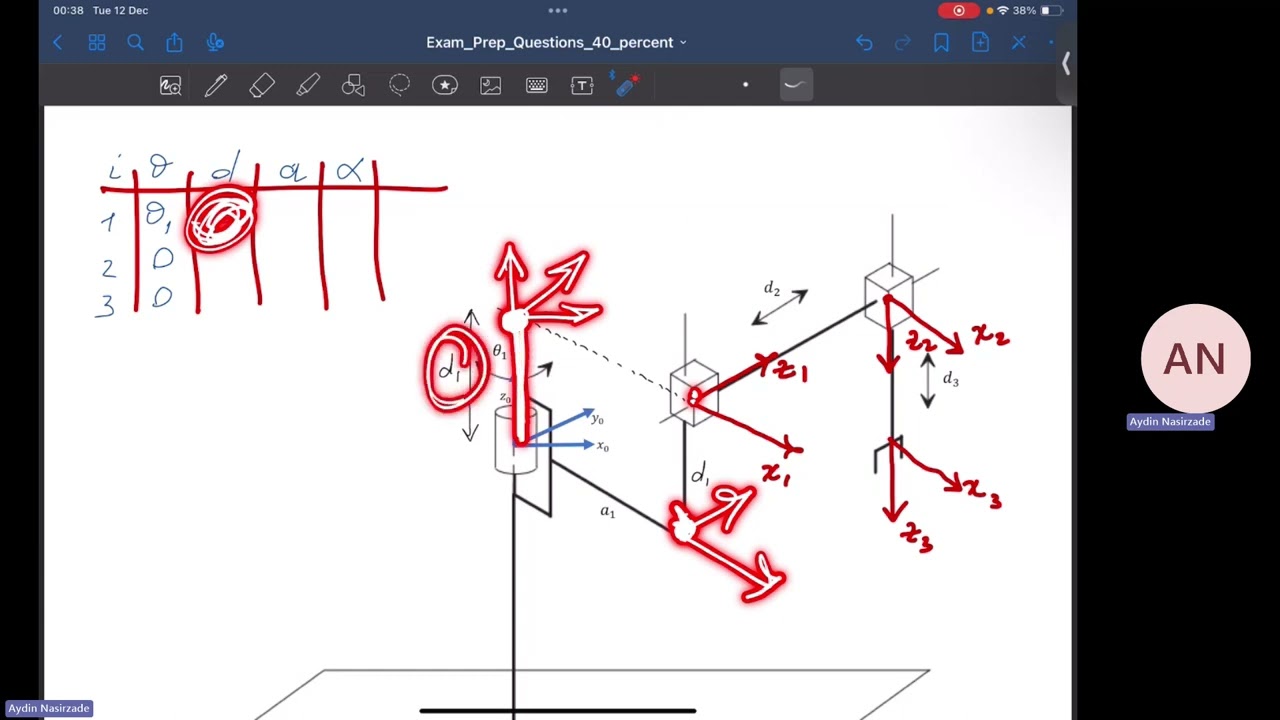
Task: Tap the share/export icon
Action: click(x=174, y=42)
